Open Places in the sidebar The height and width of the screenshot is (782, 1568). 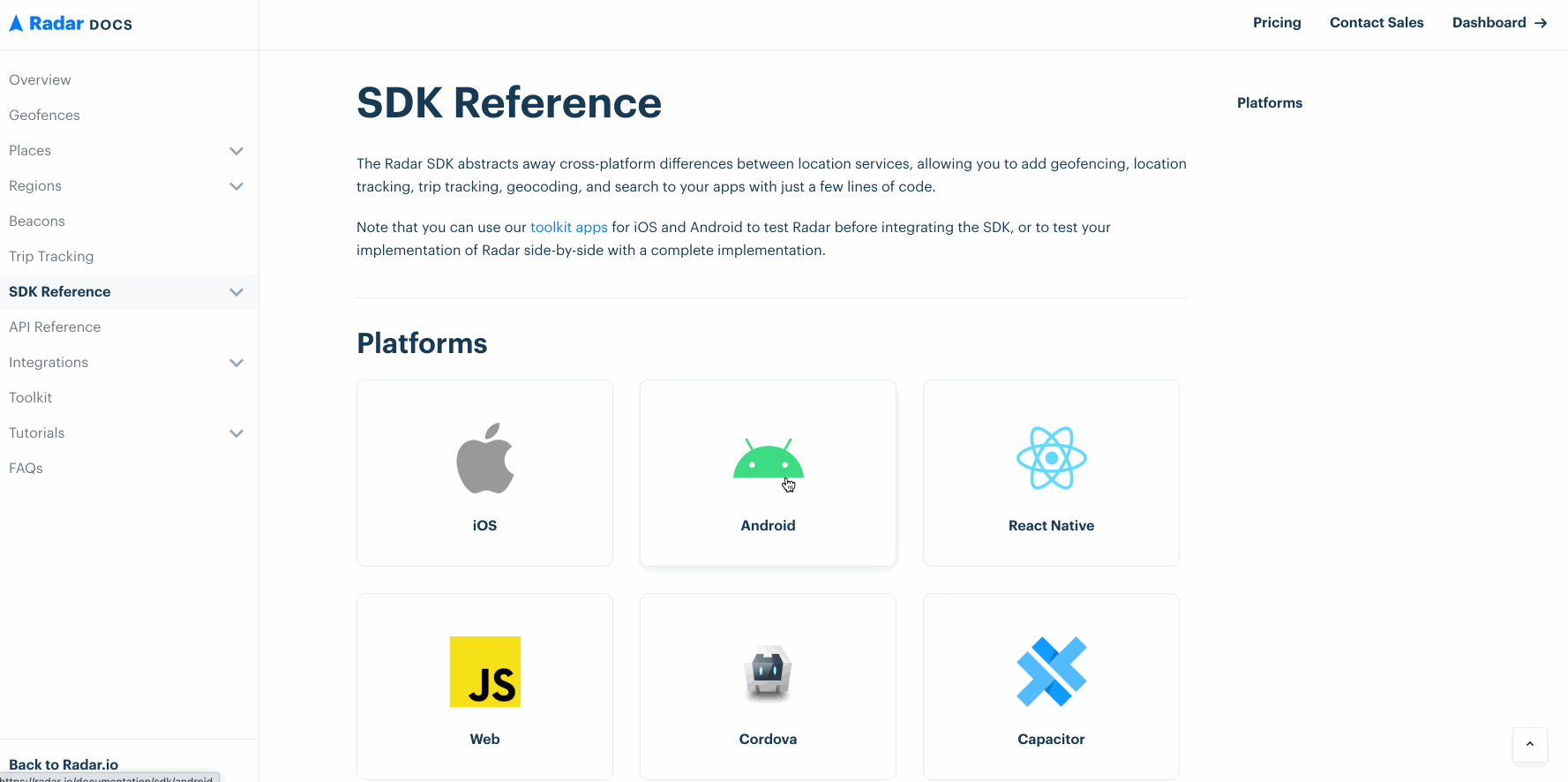[30, 151]
